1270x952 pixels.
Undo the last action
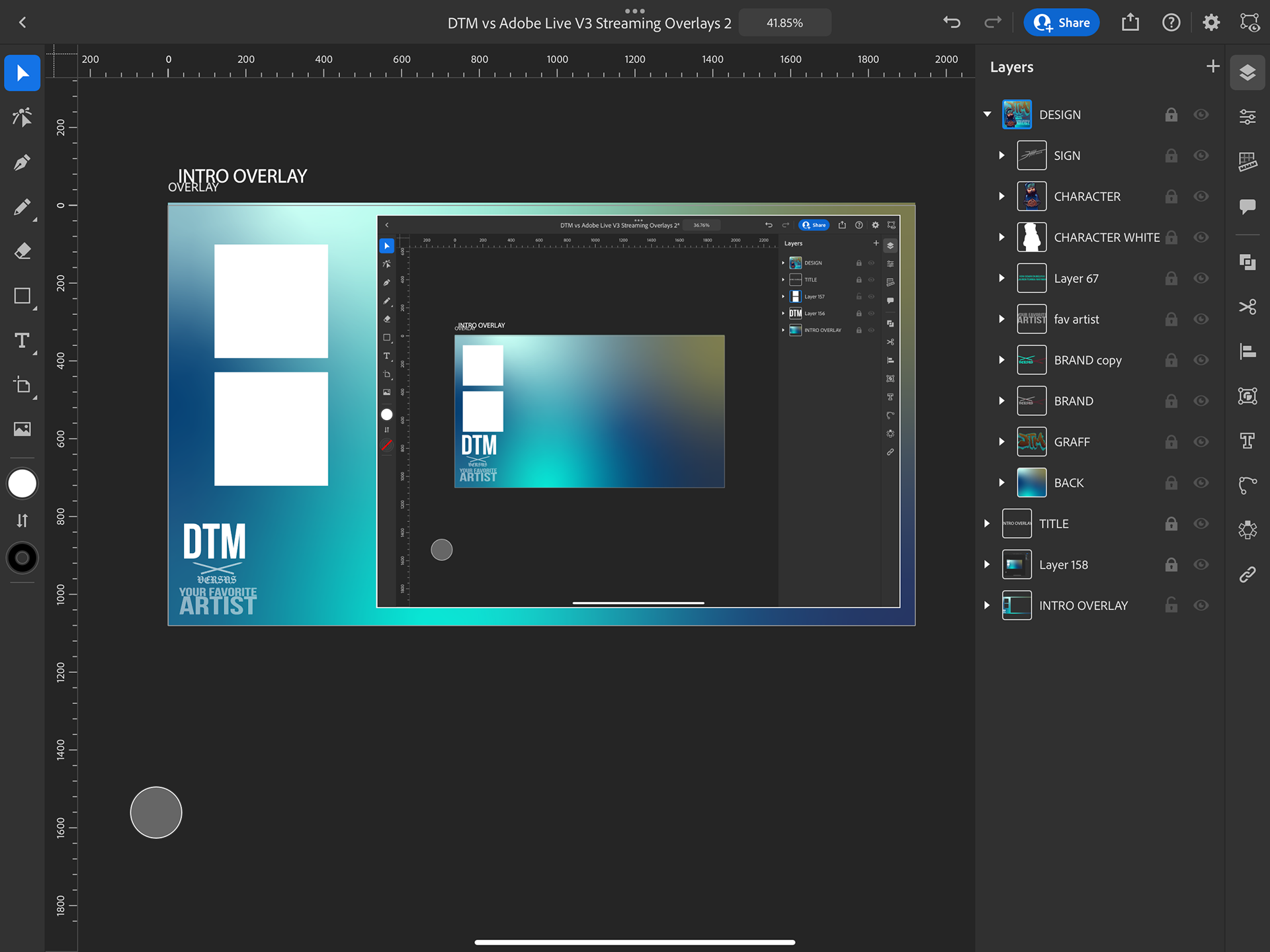tap(952, 22)
